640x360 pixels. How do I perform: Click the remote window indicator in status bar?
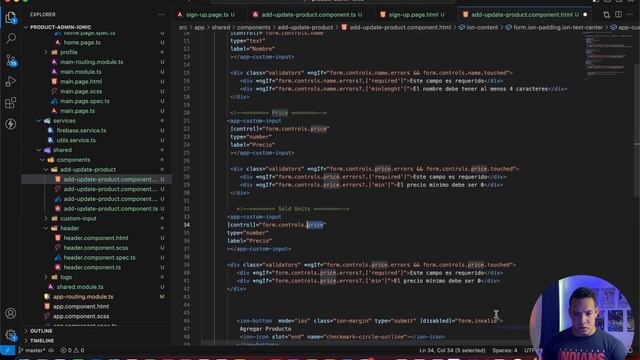pos(7,350)
